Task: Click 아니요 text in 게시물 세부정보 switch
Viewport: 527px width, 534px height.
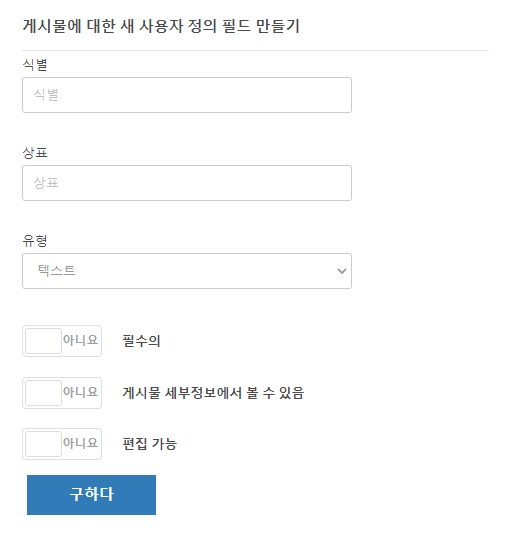Action: pyautogui.click(x=81, y=392)
